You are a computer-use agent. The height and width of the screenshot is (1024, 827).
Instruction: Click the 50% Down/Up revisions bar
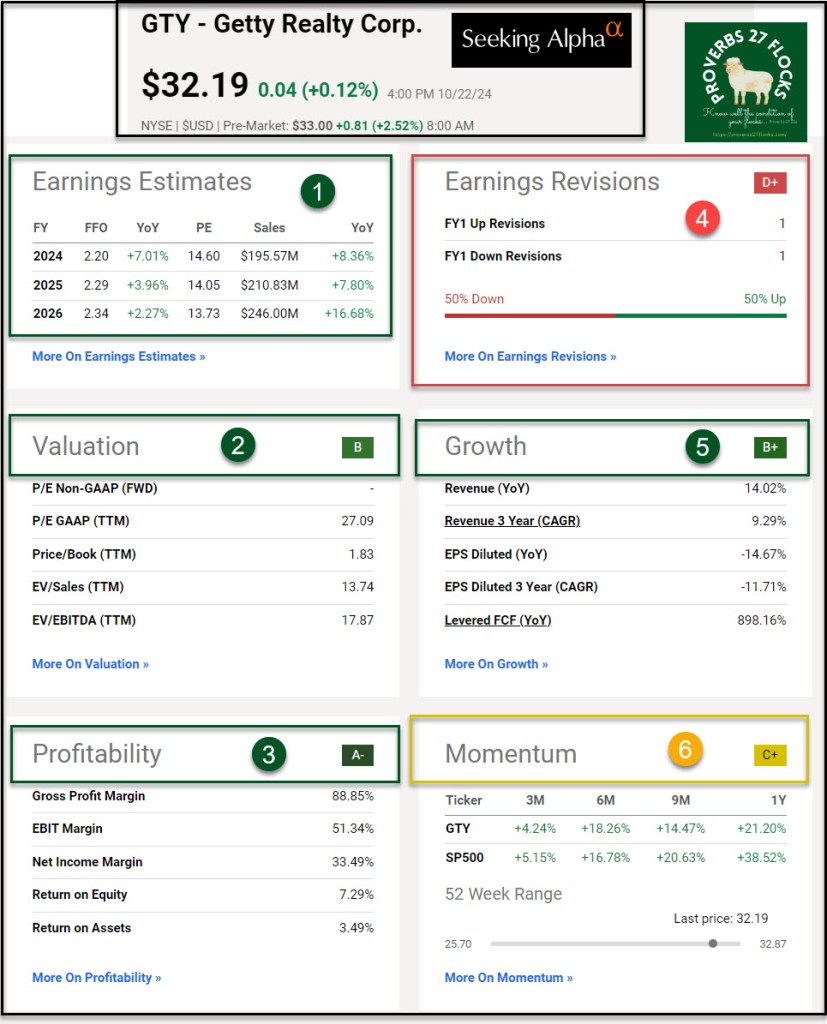615,315
